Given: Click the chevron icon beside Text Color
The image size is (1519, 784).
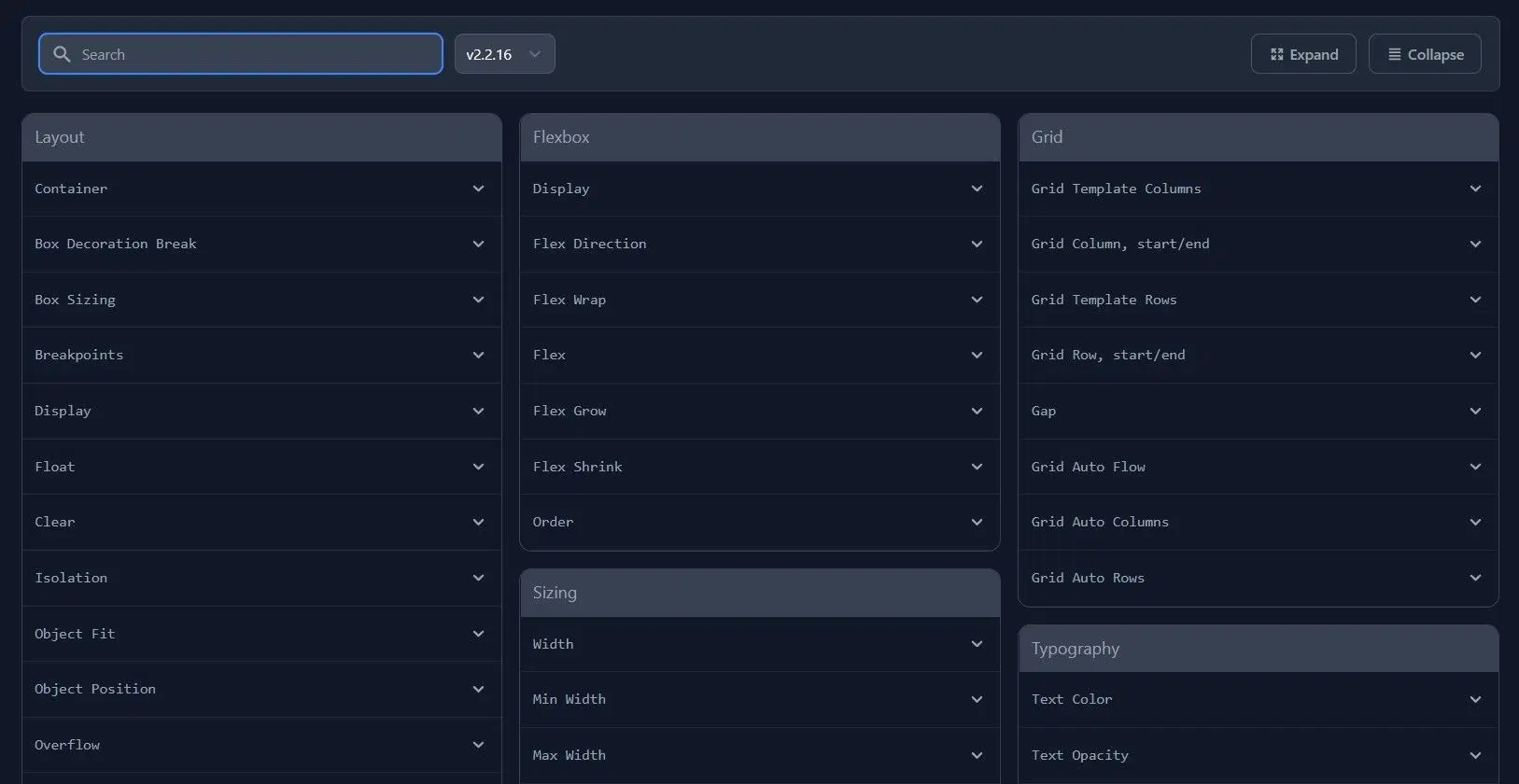Looking at the screenshot, I should pos(1475,699).
